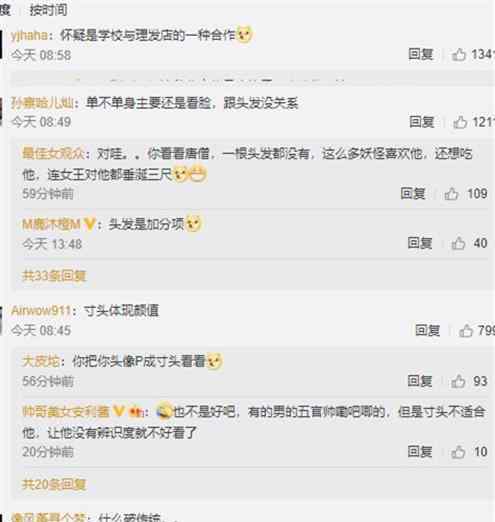Open 大皮地's profile link
This screenshot has width=495, height=522.
(41, 361)
